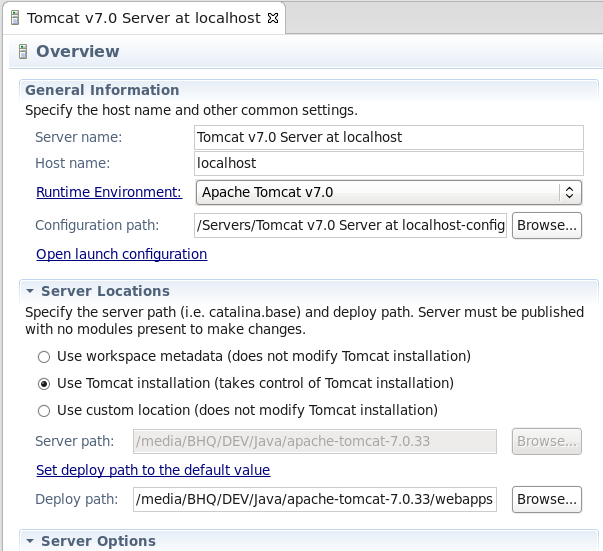The height and width of the screenshot is (551, 603).
Task: Collapse the Server Locations section
Action: coord(31,291)
